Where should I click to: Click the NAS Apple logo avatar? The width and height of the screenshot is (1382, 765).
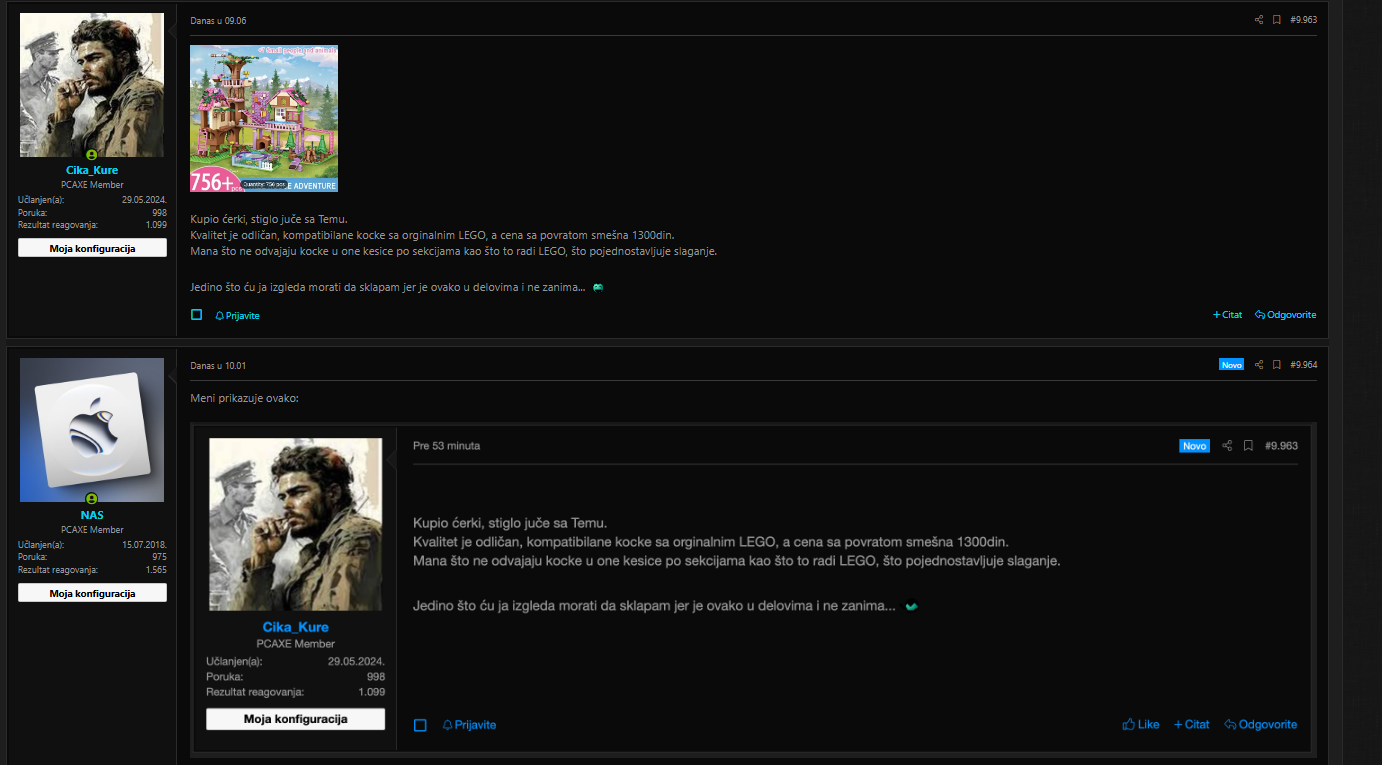click(92, 430)
